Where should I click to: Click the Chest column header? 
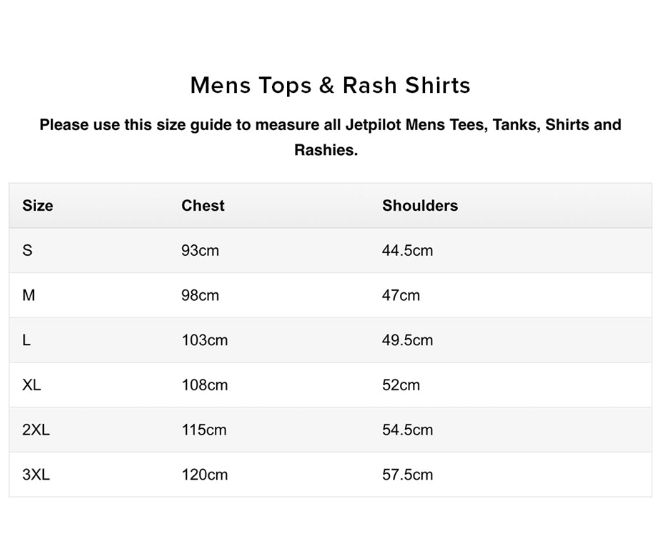tap(203, 205)
